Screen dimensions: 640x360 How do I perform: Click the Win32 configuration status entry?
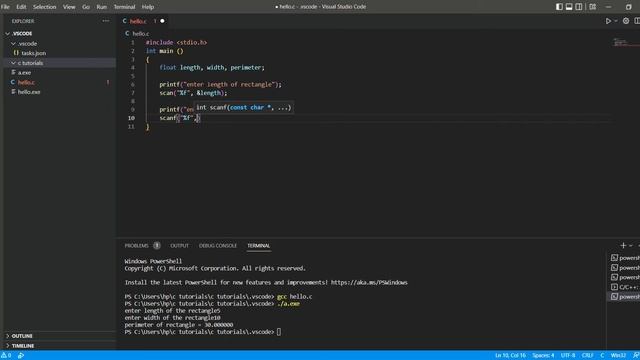618,356
